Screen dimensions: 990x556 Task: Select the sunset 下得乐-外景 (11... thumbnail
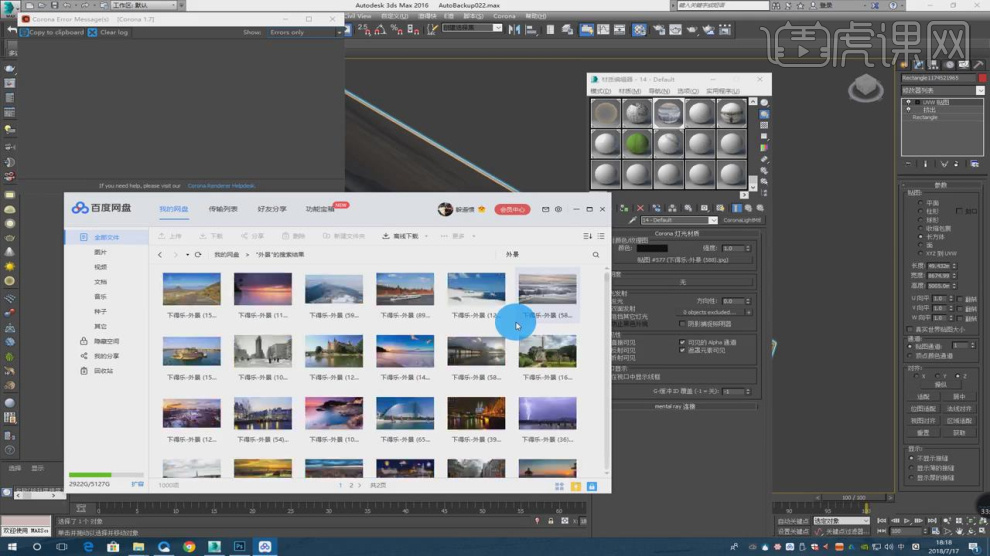click(x=263, y=289)
